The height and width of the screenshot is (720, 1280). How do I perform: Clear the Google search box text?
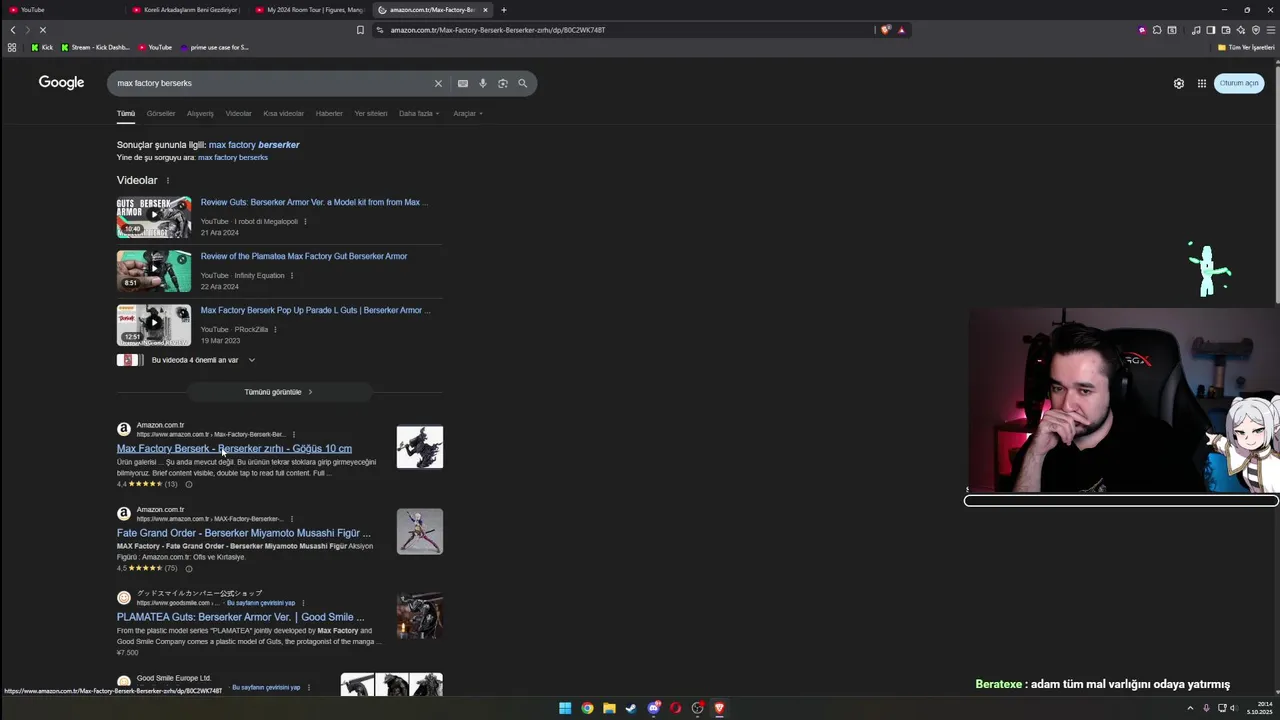click(x=437, y=83)
